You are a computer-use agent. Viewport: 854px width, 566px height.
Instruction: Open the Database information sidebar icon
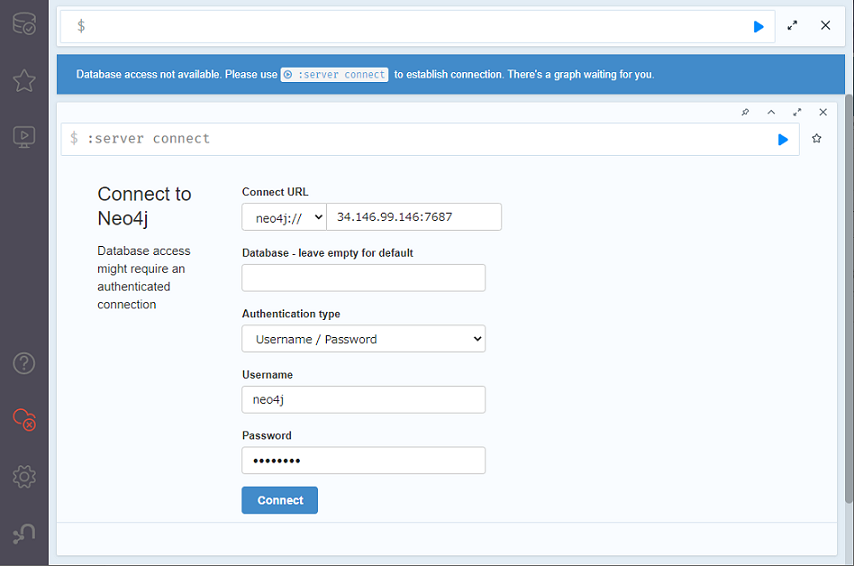tap(24, 24)
